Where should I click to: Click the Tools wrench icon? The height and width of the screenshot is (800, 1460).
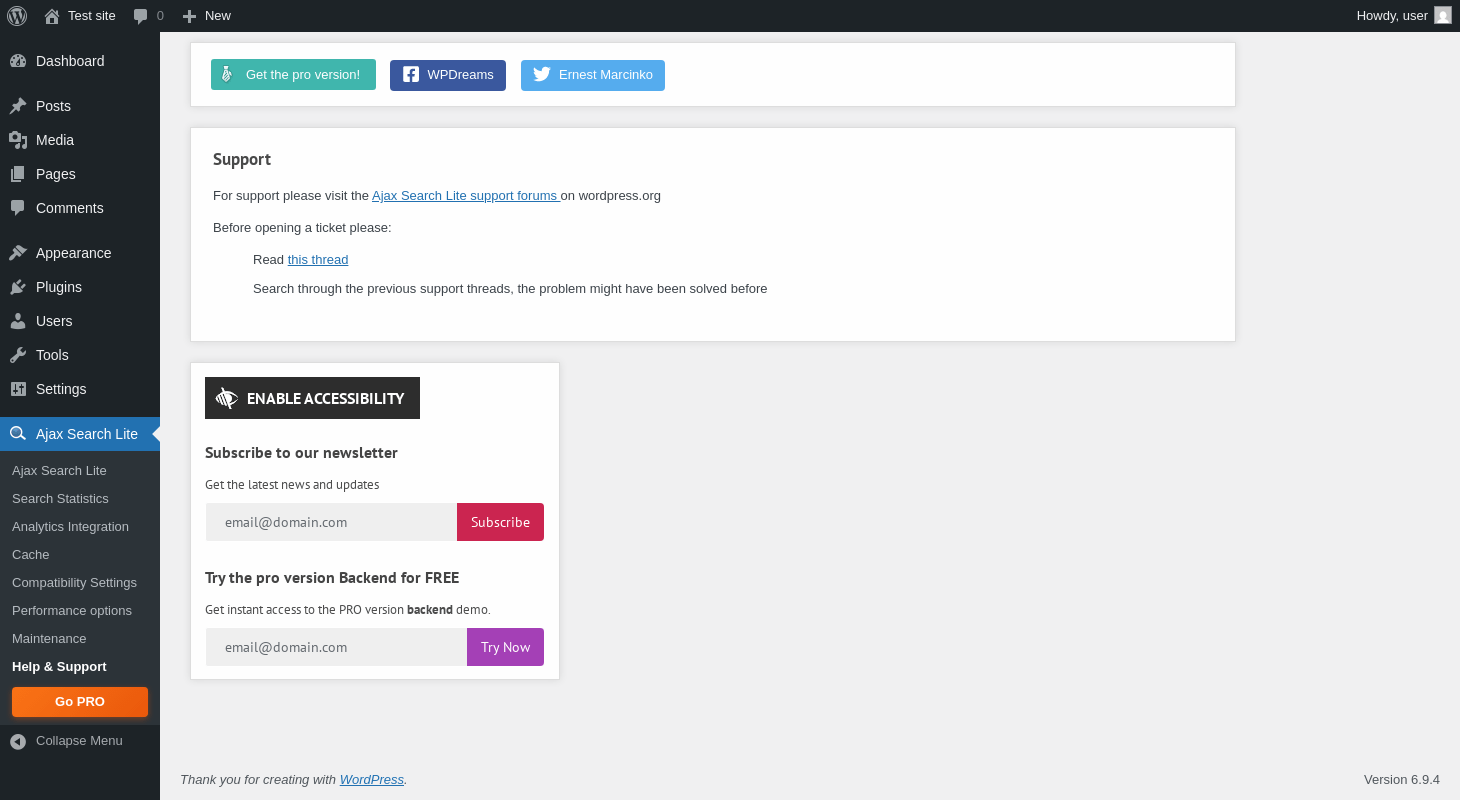pyautogui.click(x=18, y=355)
